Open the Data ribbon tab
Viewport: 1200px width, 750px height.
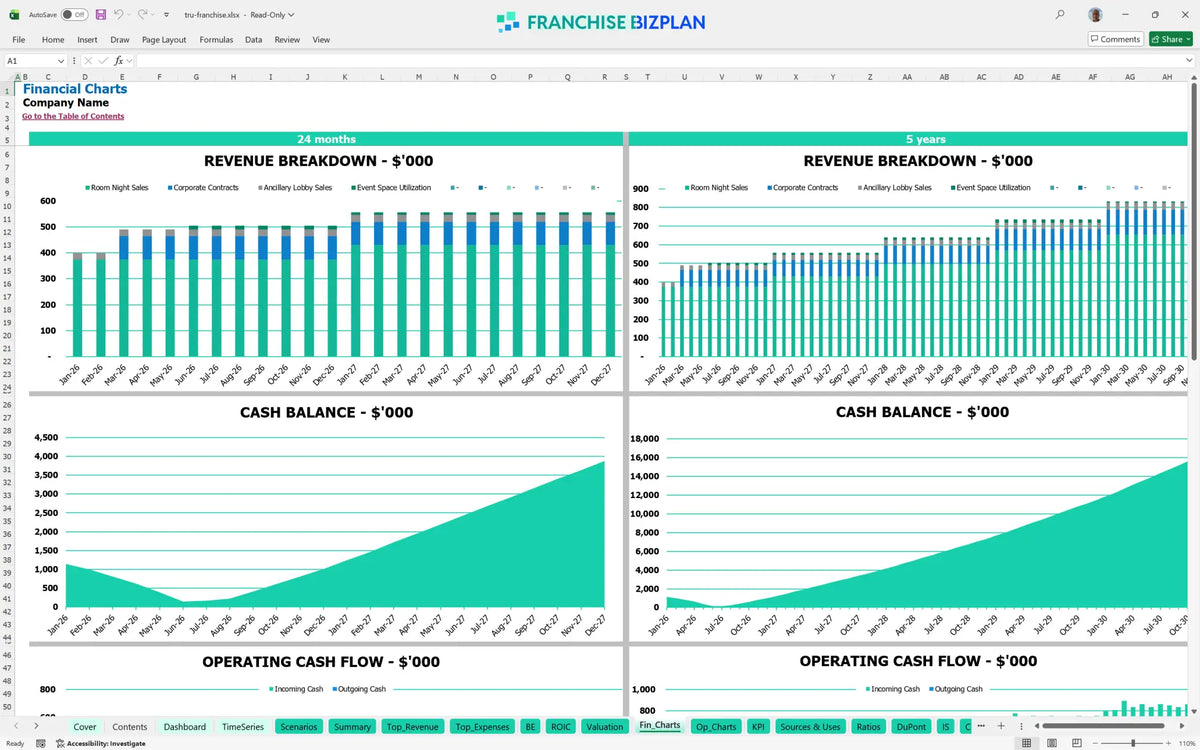253,40
